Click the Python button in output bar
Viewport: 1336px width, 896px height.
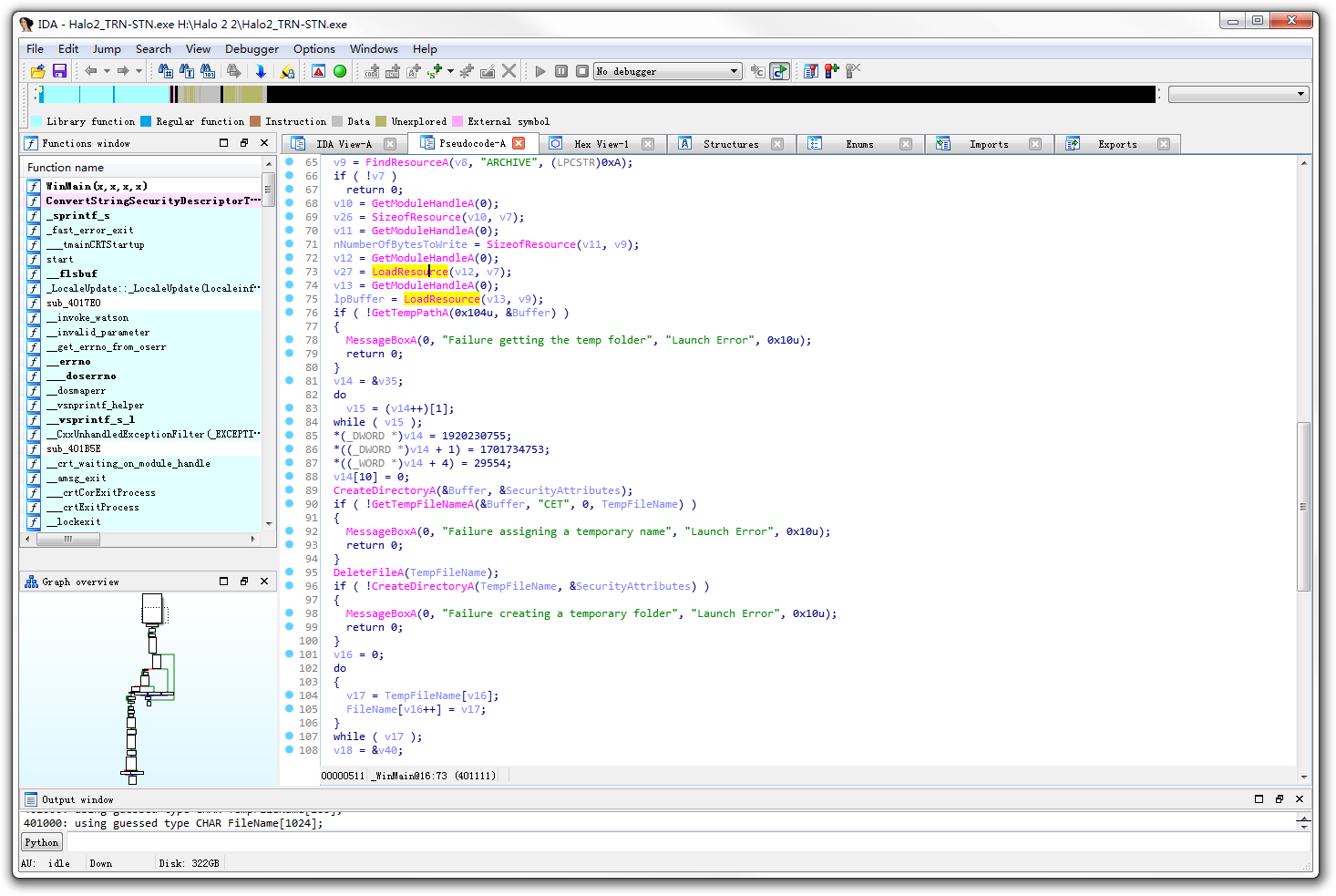pyautogui.click(x=42, y=842)
